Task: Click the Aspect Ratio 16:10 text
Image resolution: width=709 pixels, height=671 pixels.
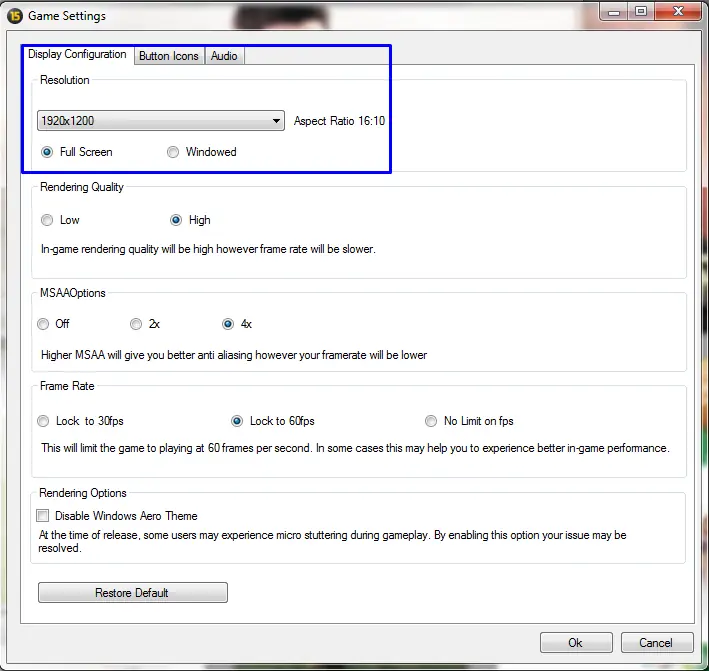Action: click(339, 121)
